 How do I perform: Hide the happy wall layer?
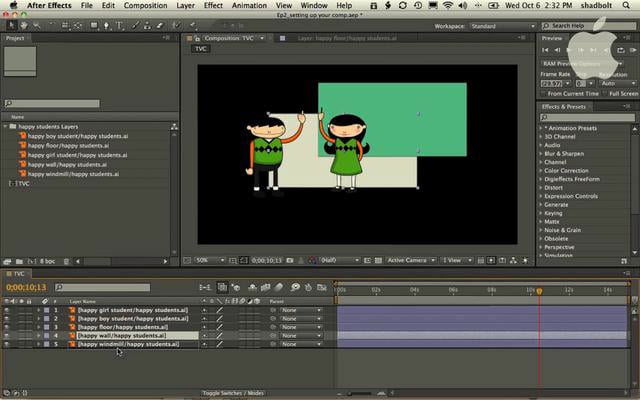[6, 336]
